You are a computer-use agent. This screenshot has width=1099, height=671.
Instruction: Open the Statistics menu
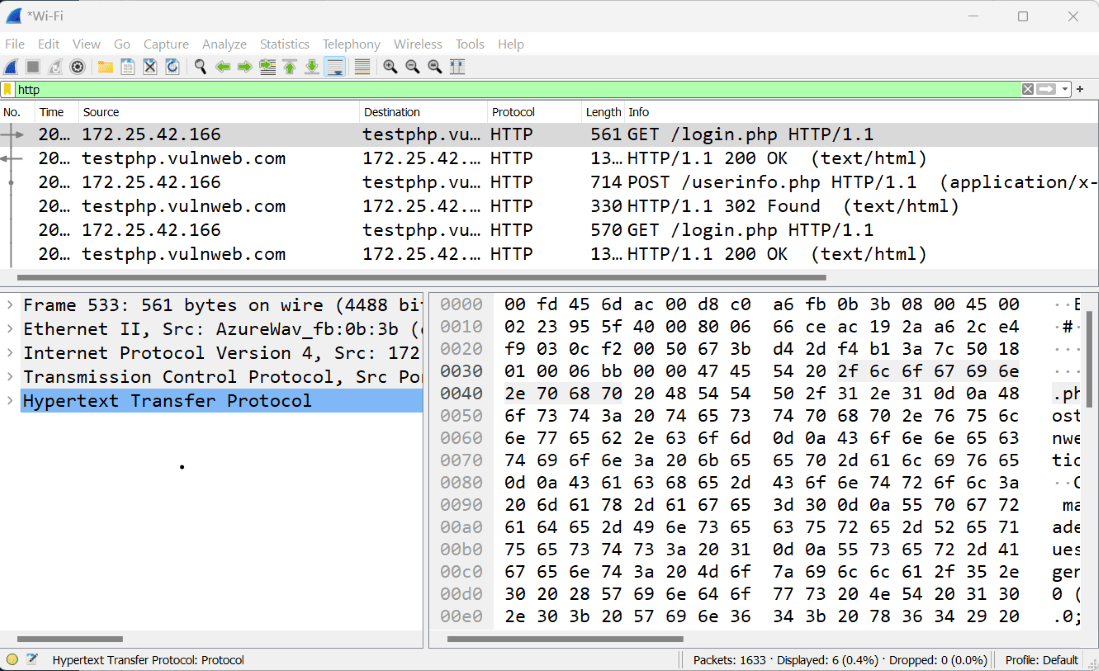(x=284, y=44)
